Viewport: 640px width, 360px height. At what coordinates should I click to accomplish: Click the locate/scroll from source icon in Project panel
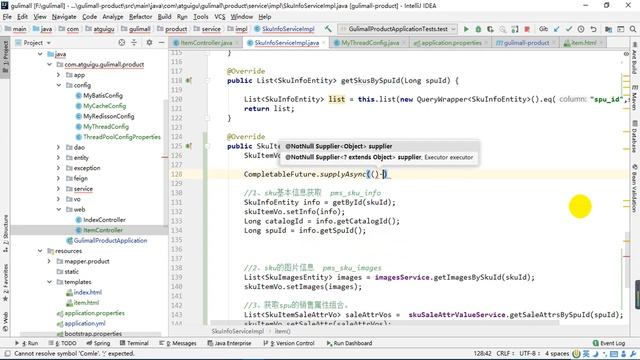click(122, 42)
